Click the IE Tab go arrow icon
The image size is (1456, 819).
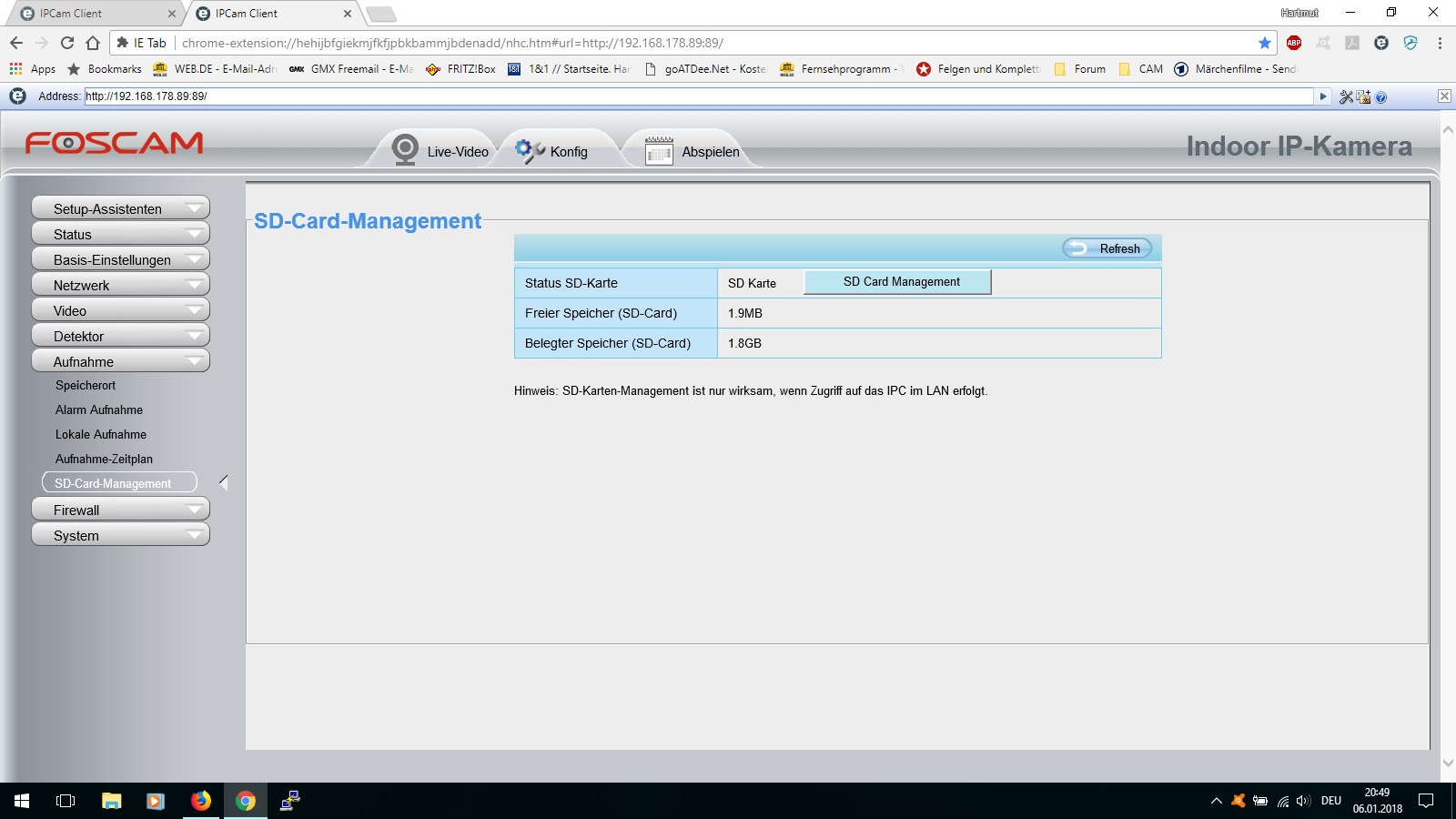[1323, 96]
